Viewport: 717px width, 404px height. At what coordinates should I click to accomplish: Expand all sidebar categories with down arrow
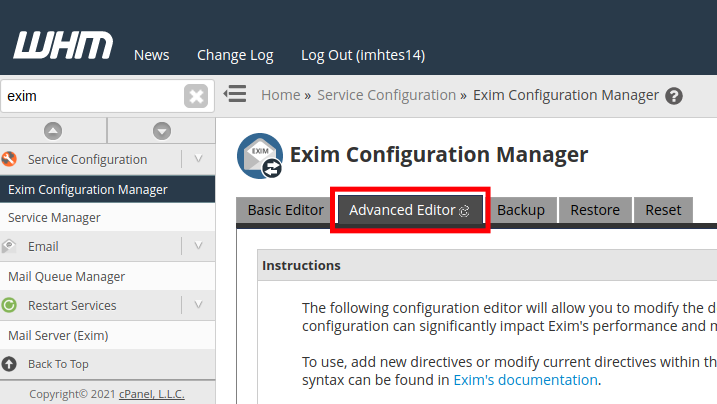point(161,130)
